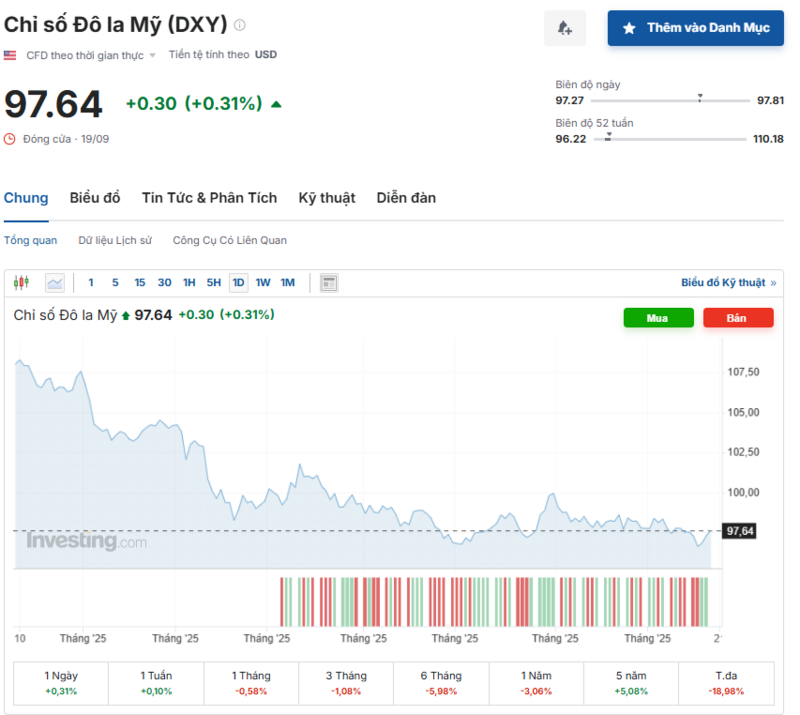Screen dimensions: 800x715
Task: Switch chart to candlestick view icon
Action: (22, 283)
